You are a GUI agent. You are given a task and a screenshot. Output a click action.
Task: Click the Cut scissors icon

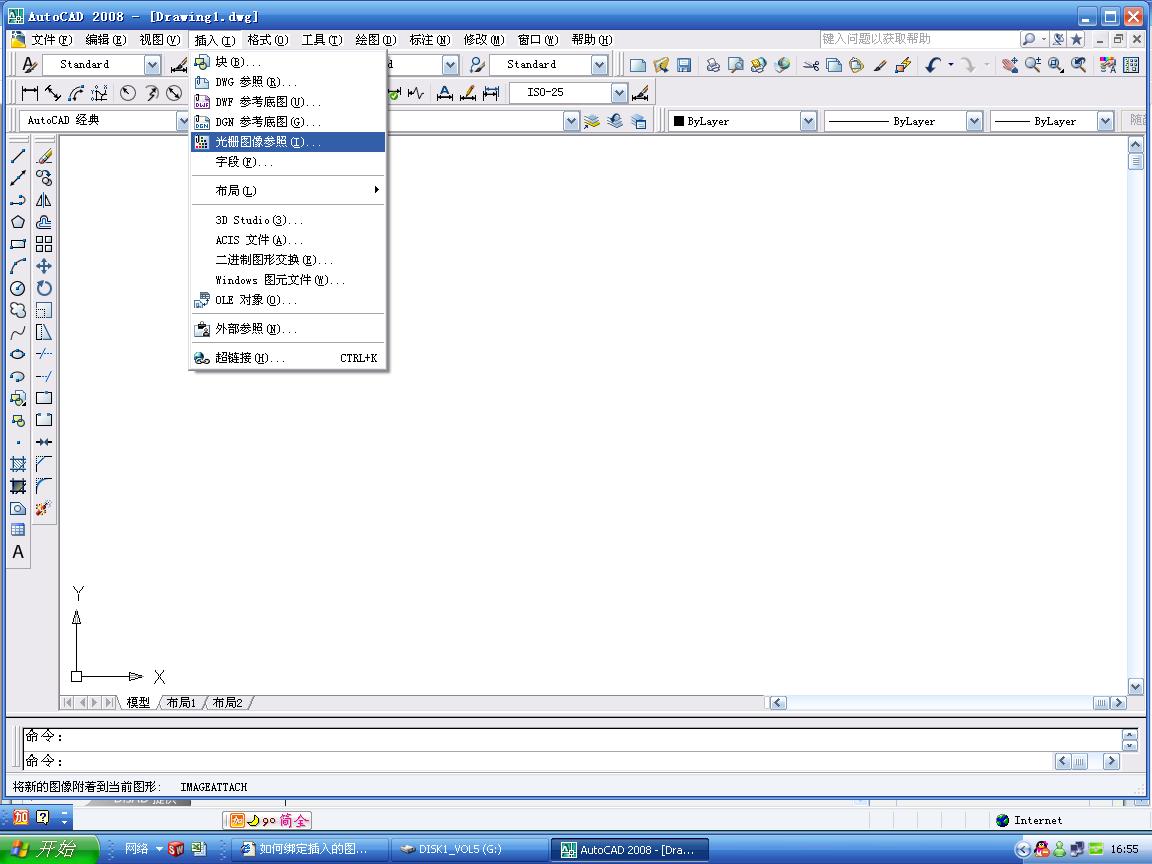[811, 65]
